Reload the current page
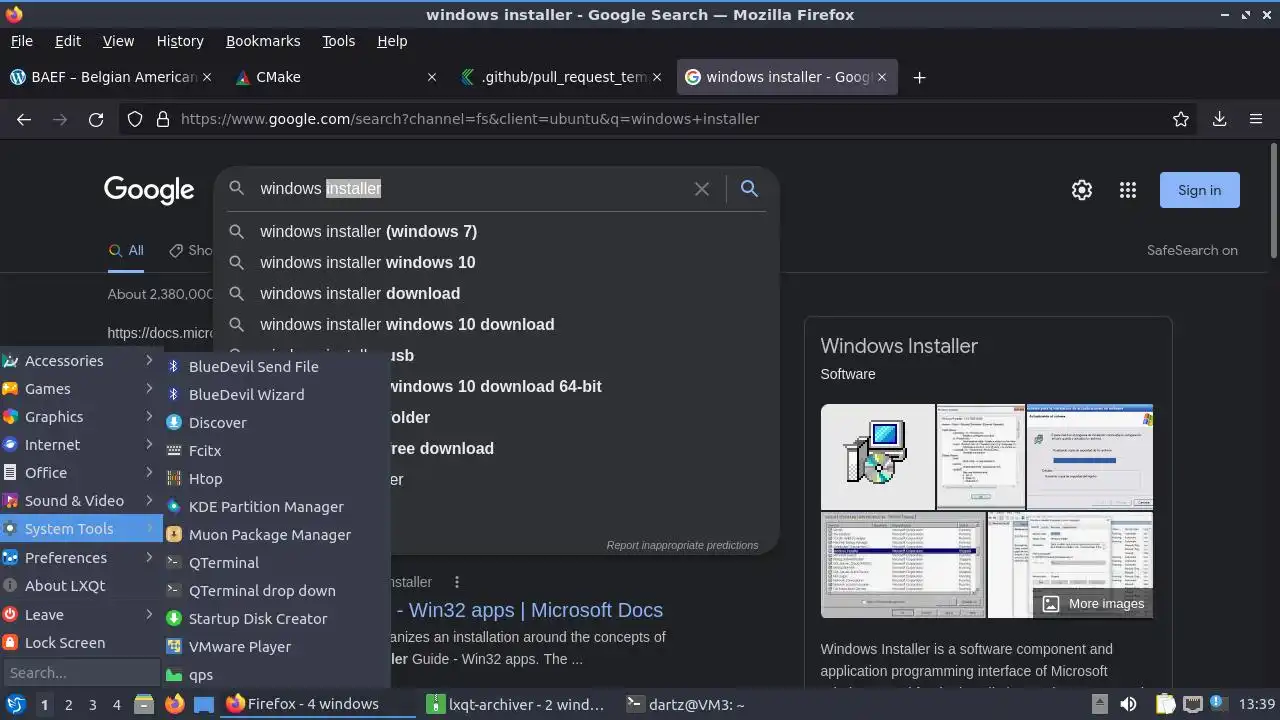Screen dimensions: 1280x720 click(x=96, y=119)
